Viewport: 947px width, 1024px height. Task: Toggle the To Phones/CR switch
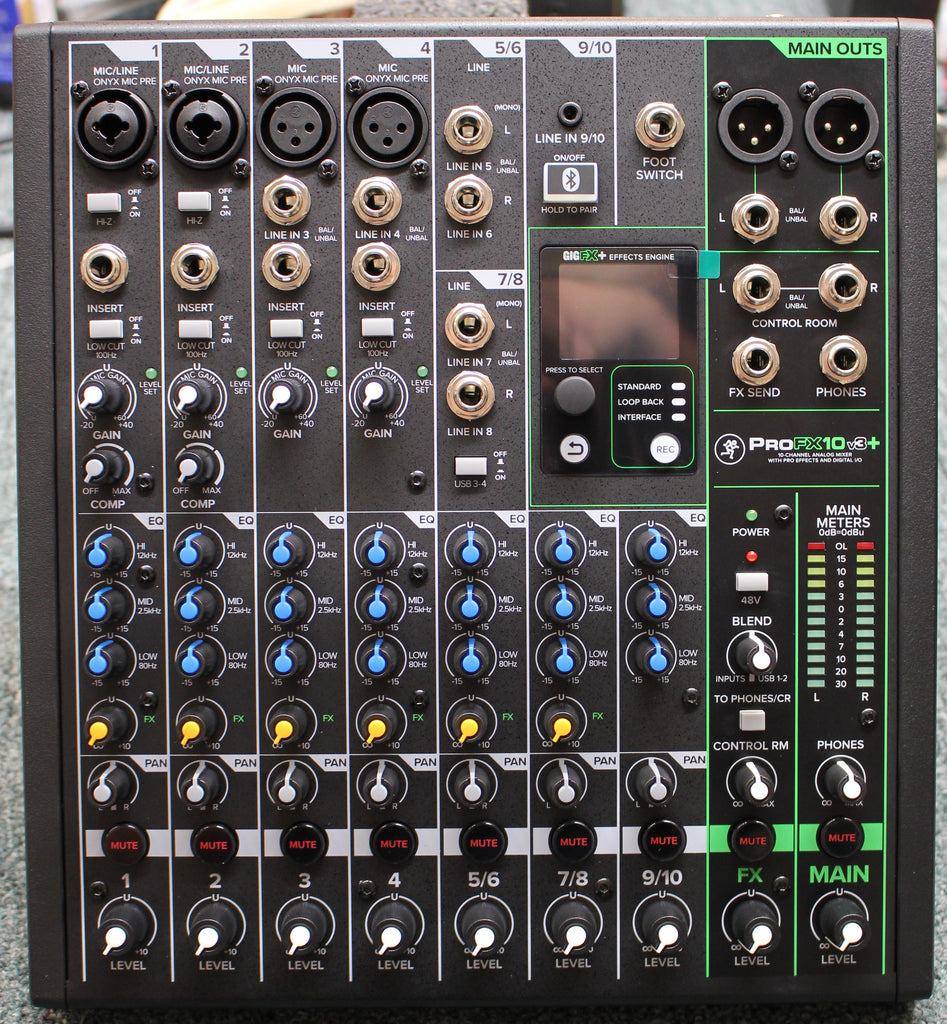click(752, 720)
